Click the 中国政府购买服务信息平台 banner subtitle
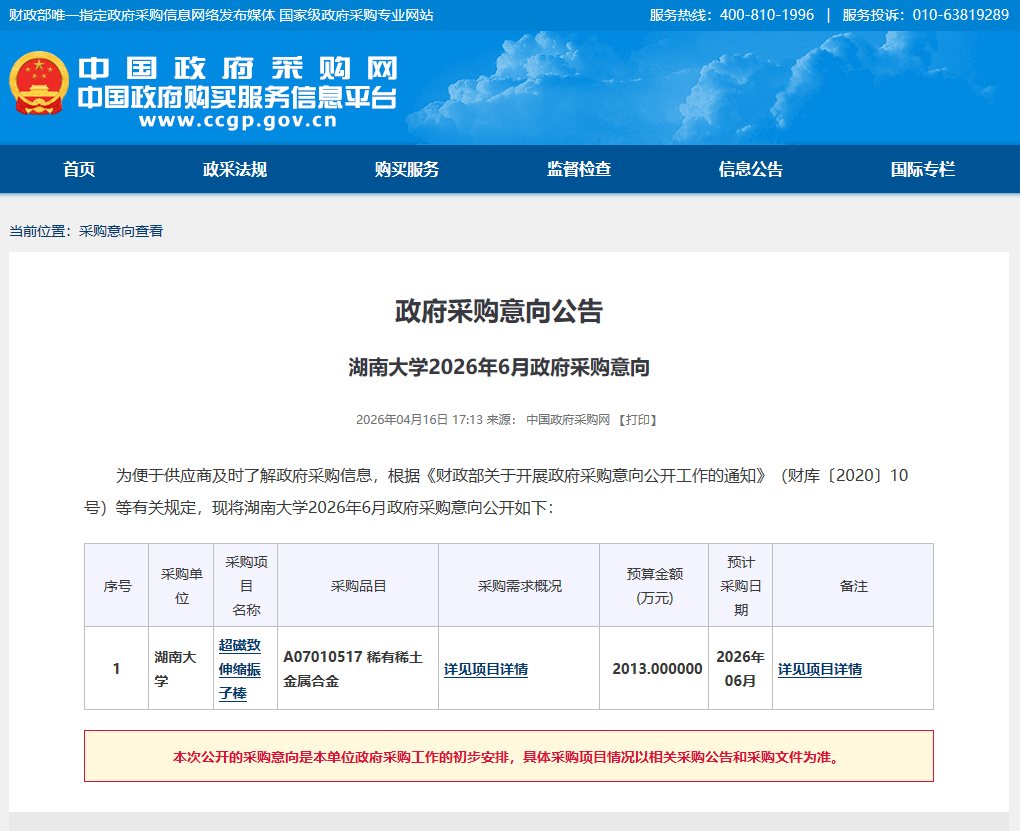 click(x=237, y=98)
